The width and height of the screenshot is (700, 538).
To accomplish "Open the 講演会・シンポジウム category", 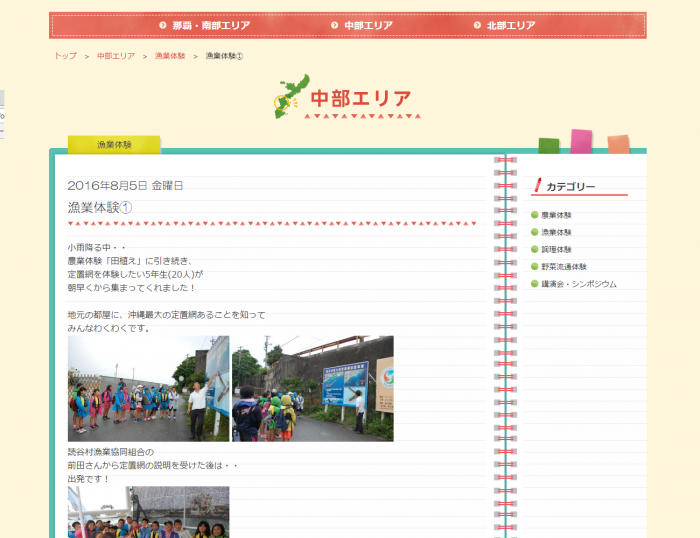I will click(x=579, y=284).
